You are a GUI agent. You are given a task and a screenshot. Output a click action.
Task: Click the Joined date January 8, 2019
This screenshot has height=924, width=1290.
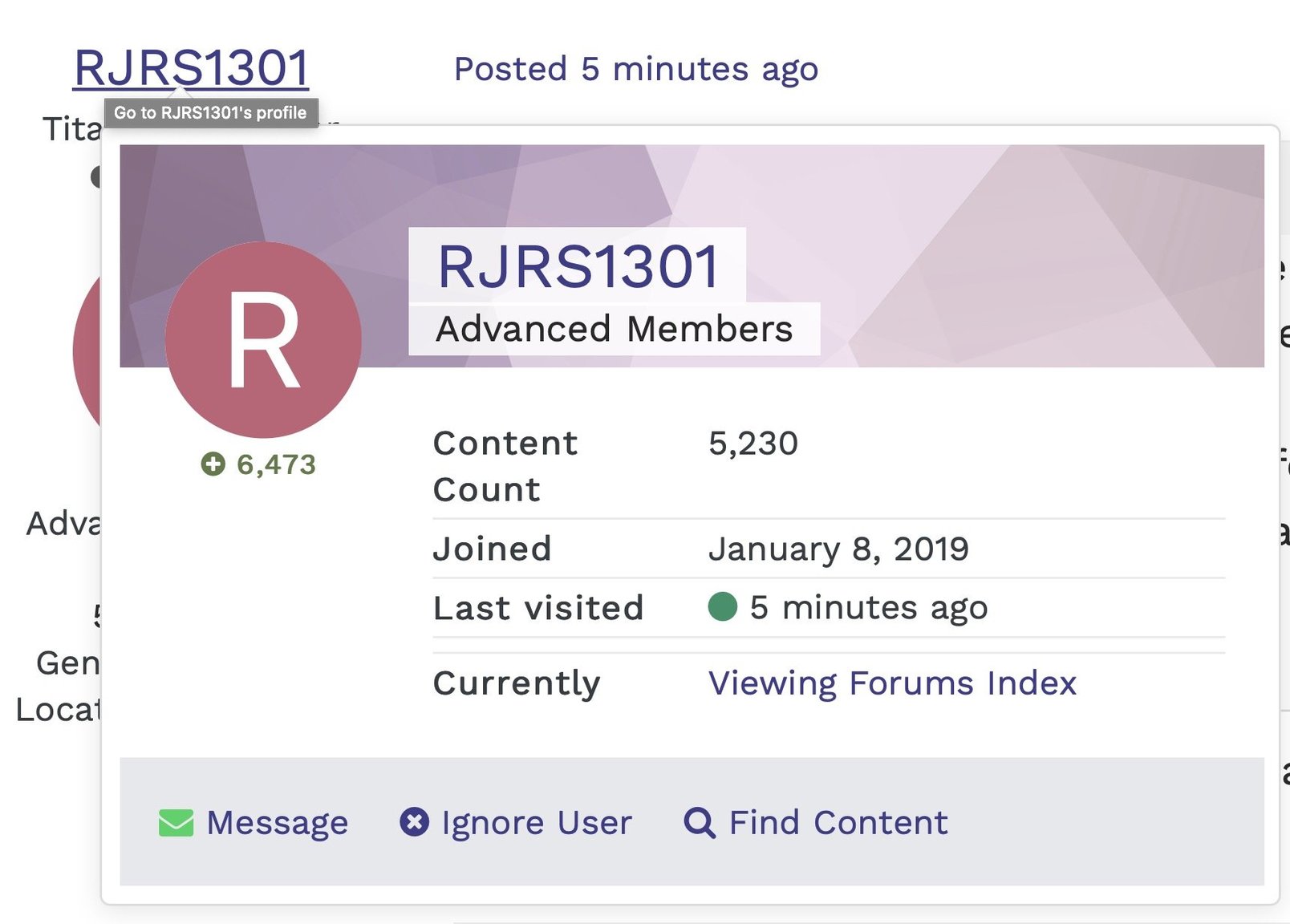(838, 549)
